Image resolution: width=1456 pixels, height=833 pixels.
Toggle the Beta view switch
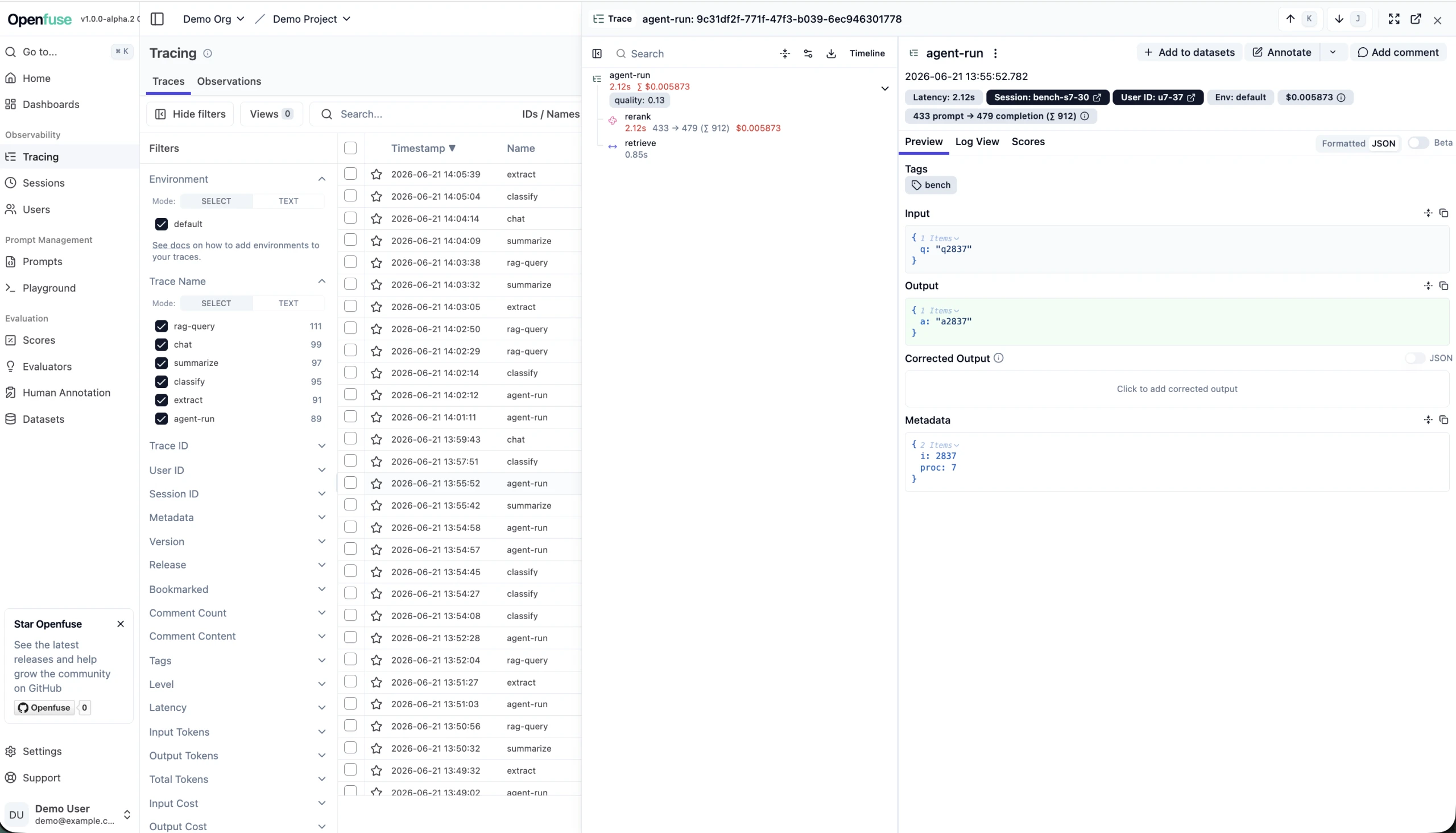(1418, 143)
